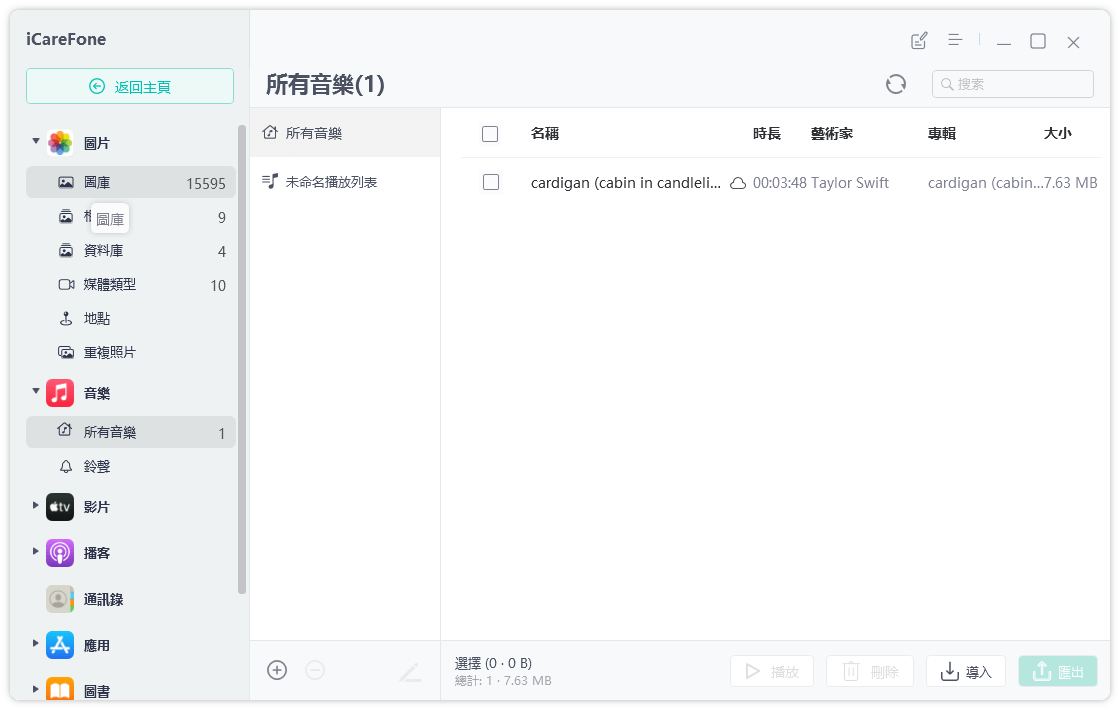Collapse the 圖片 section arrow
This screenshot has width=1120, height=710.
[36, 141]
